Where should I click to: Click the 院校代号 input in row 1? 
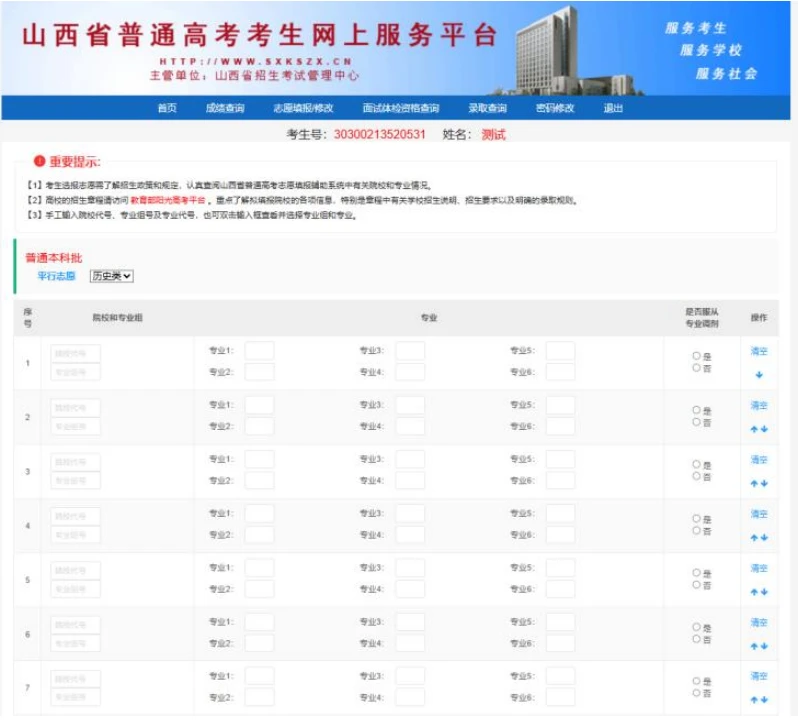76,353
